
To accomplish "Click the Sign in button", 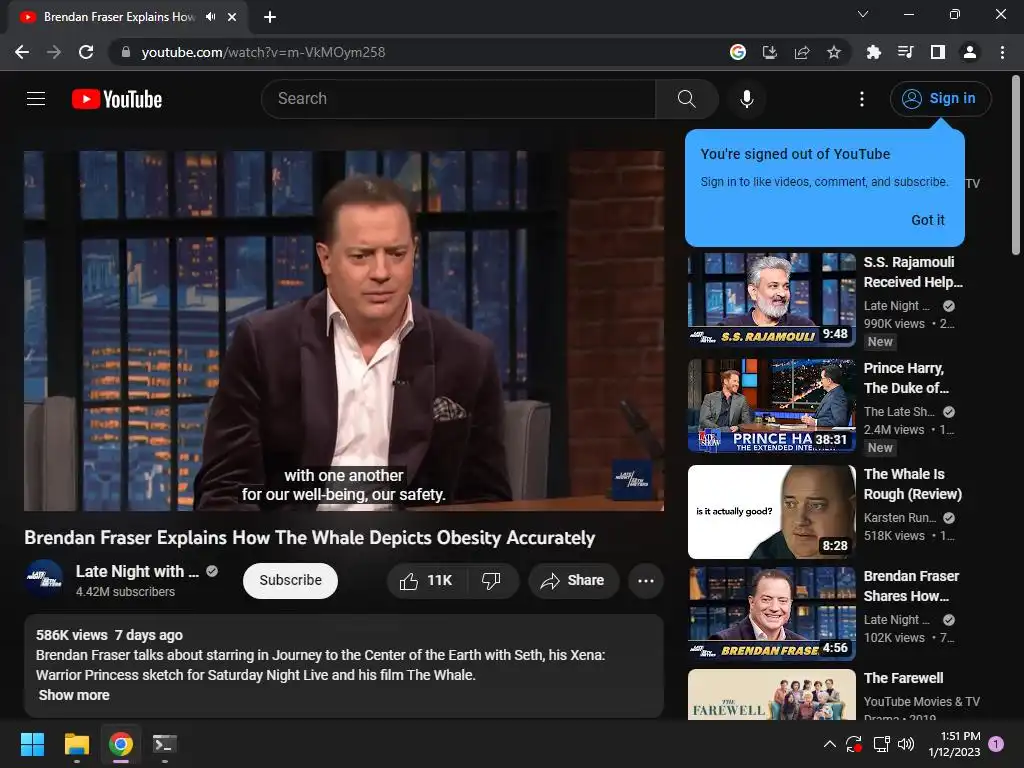I will coord(940,99).
